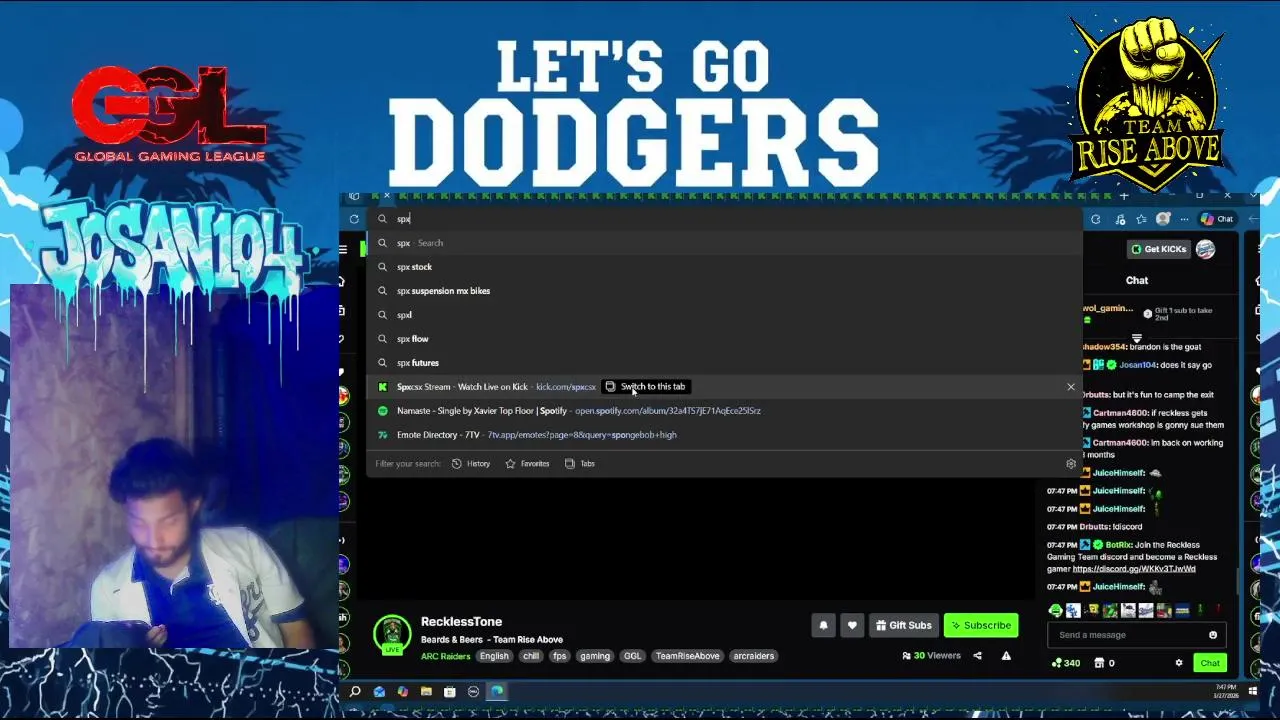Click the chat message input field
The image size is (1280, 720).
(1135, 635)
